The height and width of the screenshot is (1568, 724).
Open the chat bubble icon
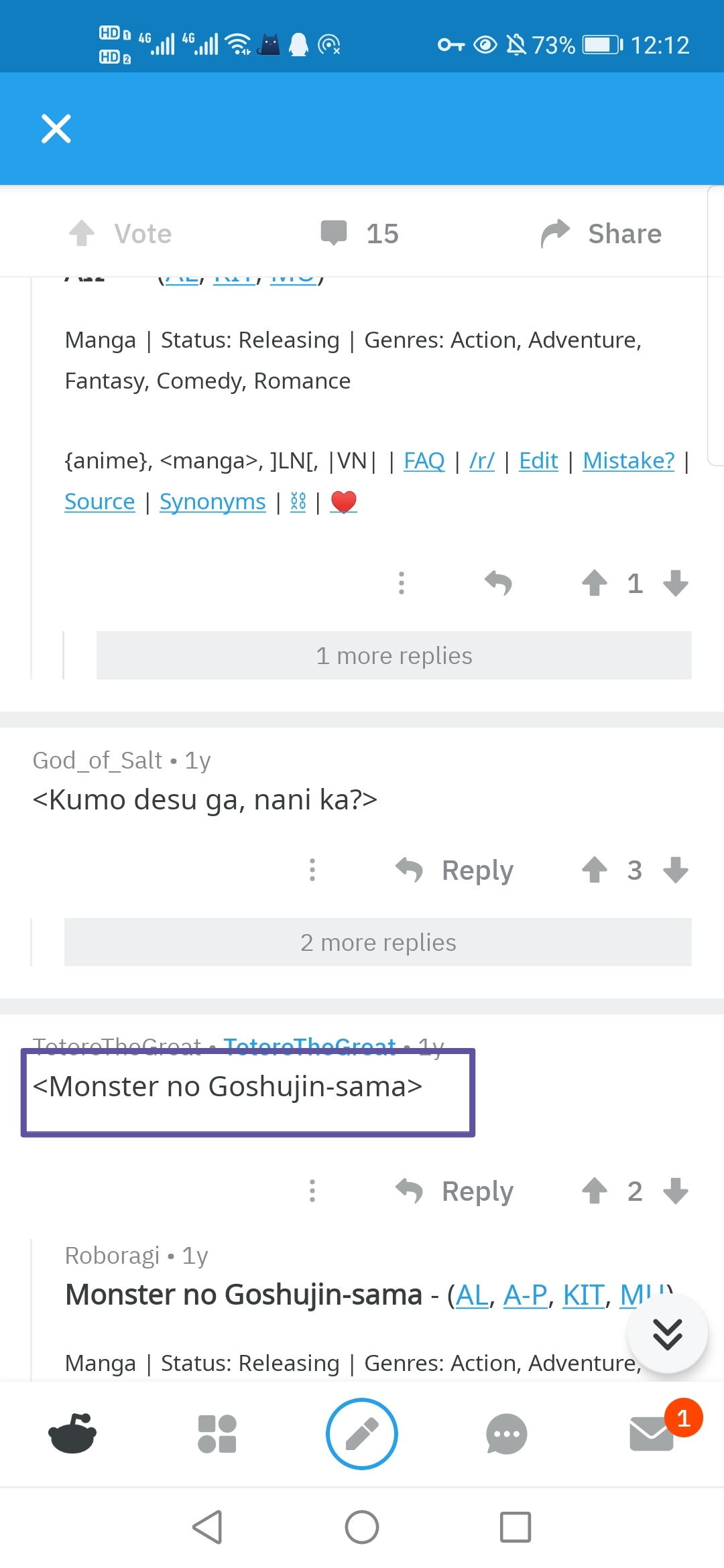pos(507,1434)
